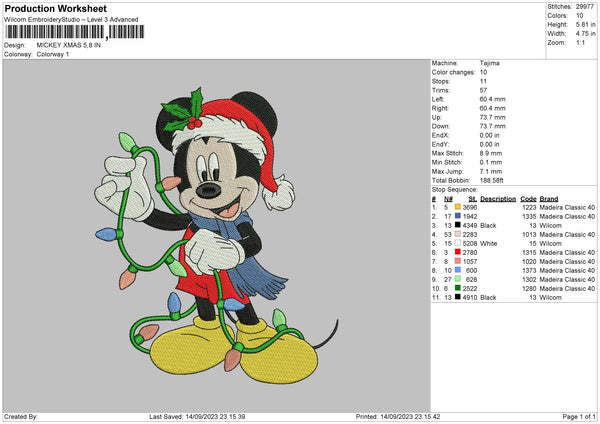The width and height of the screenshot is (600, 424).
Task: Select the pale pink swatch in stop row 4
Action: point(458,234)
